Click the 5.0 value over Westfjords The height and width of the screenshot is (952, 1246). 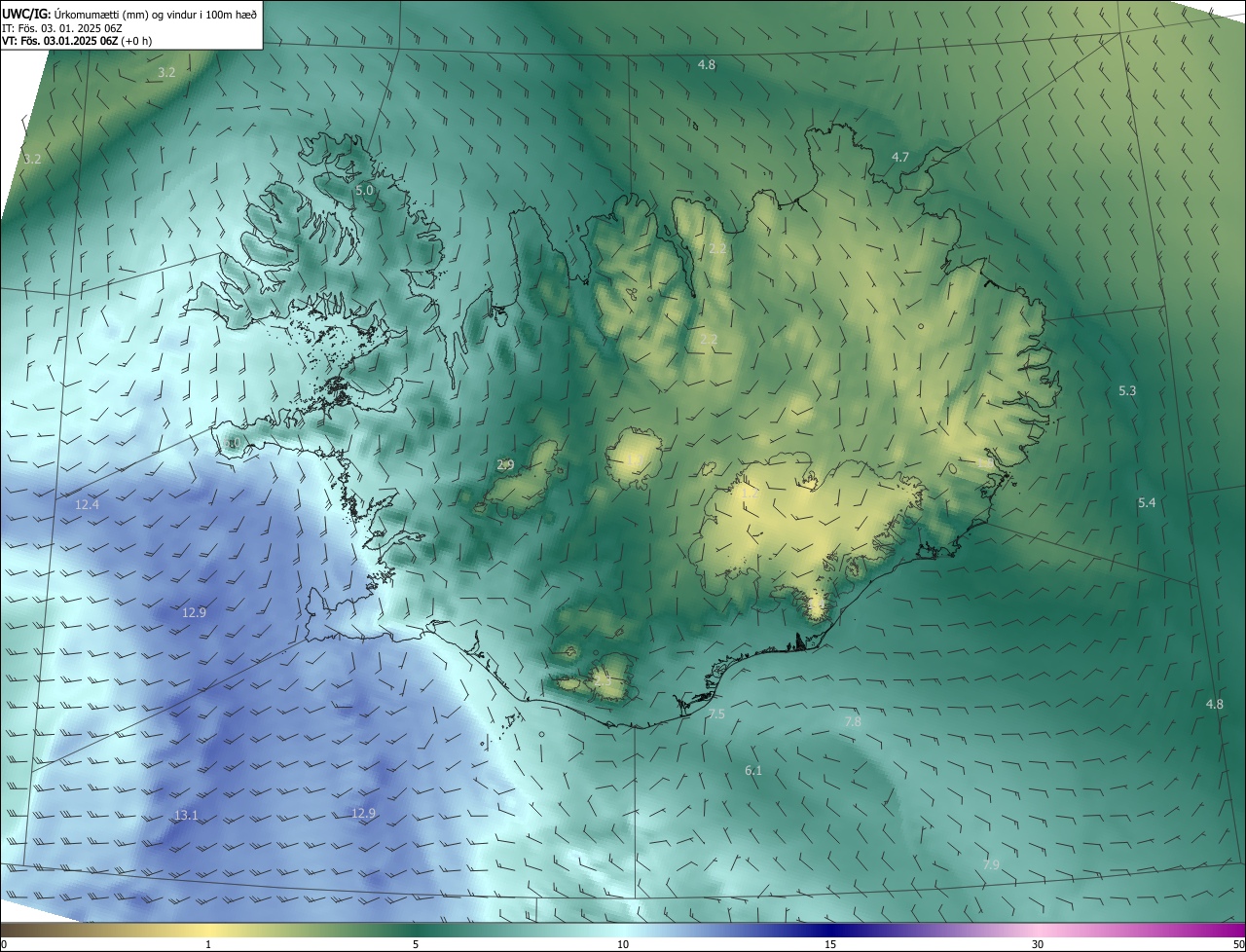tap(364, 190)
